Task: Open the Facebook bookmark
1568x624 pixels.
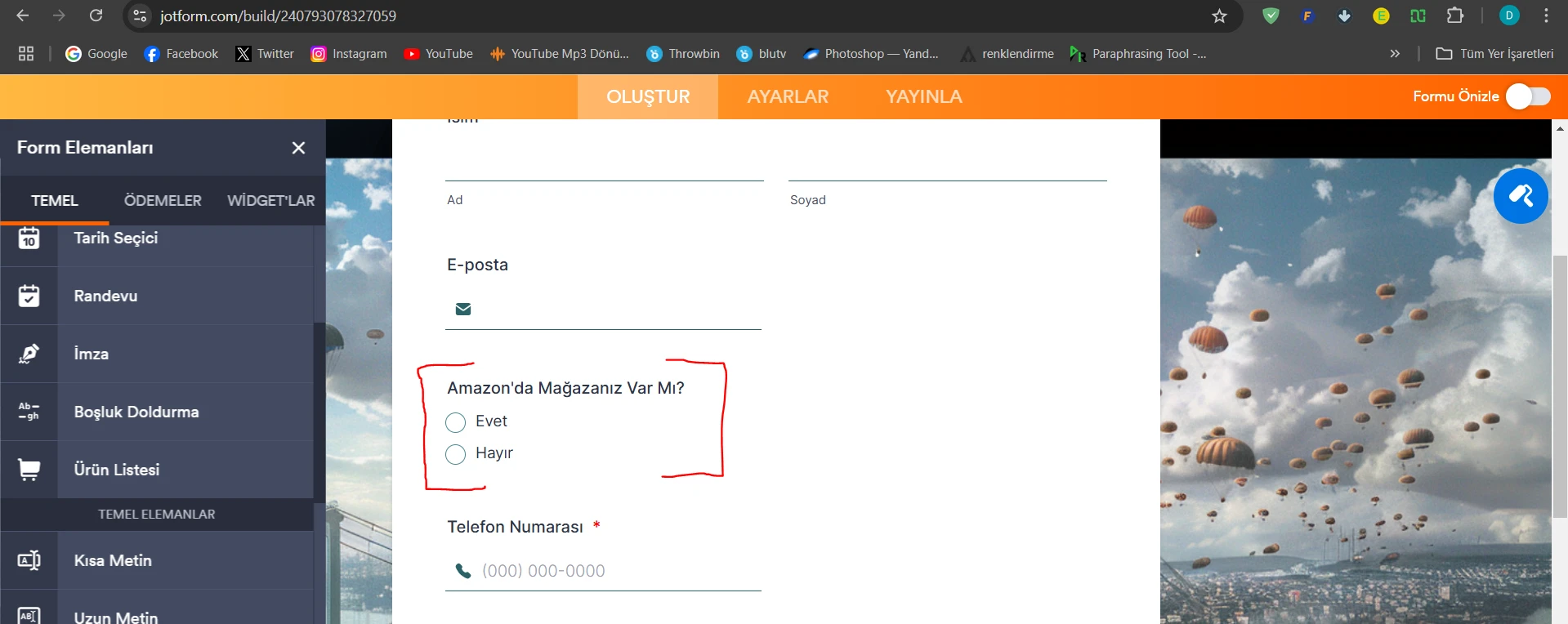Action: coord(181,54)
